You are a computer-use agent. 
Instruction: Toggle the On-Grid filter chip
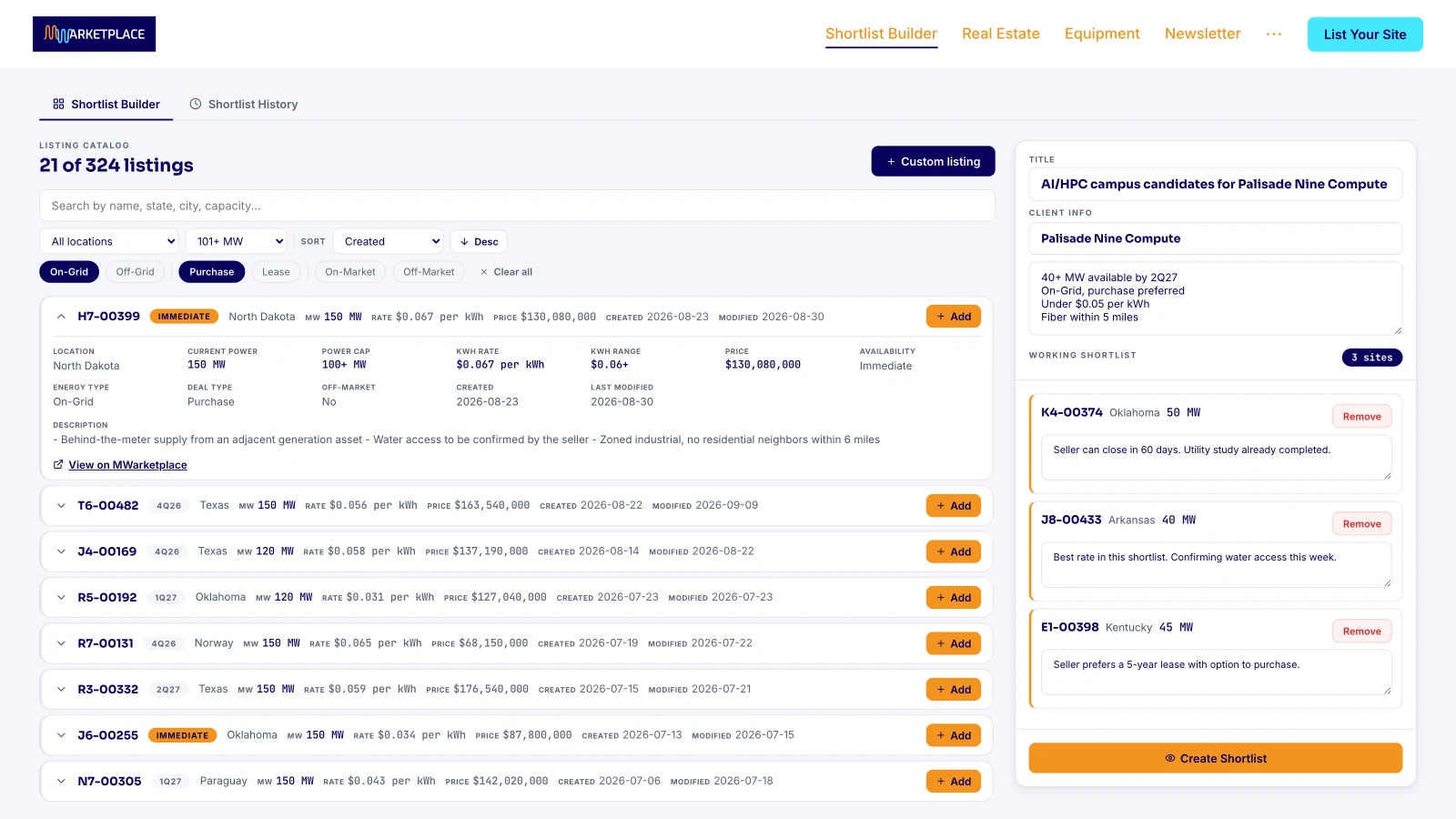click(x=69, y=272)
